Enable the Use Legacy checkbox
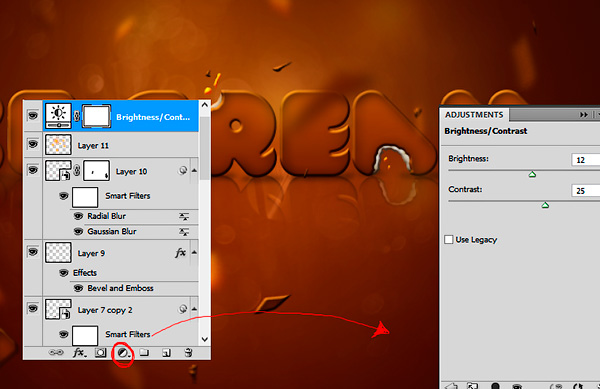The image size is (600, 389). (449, 239)
